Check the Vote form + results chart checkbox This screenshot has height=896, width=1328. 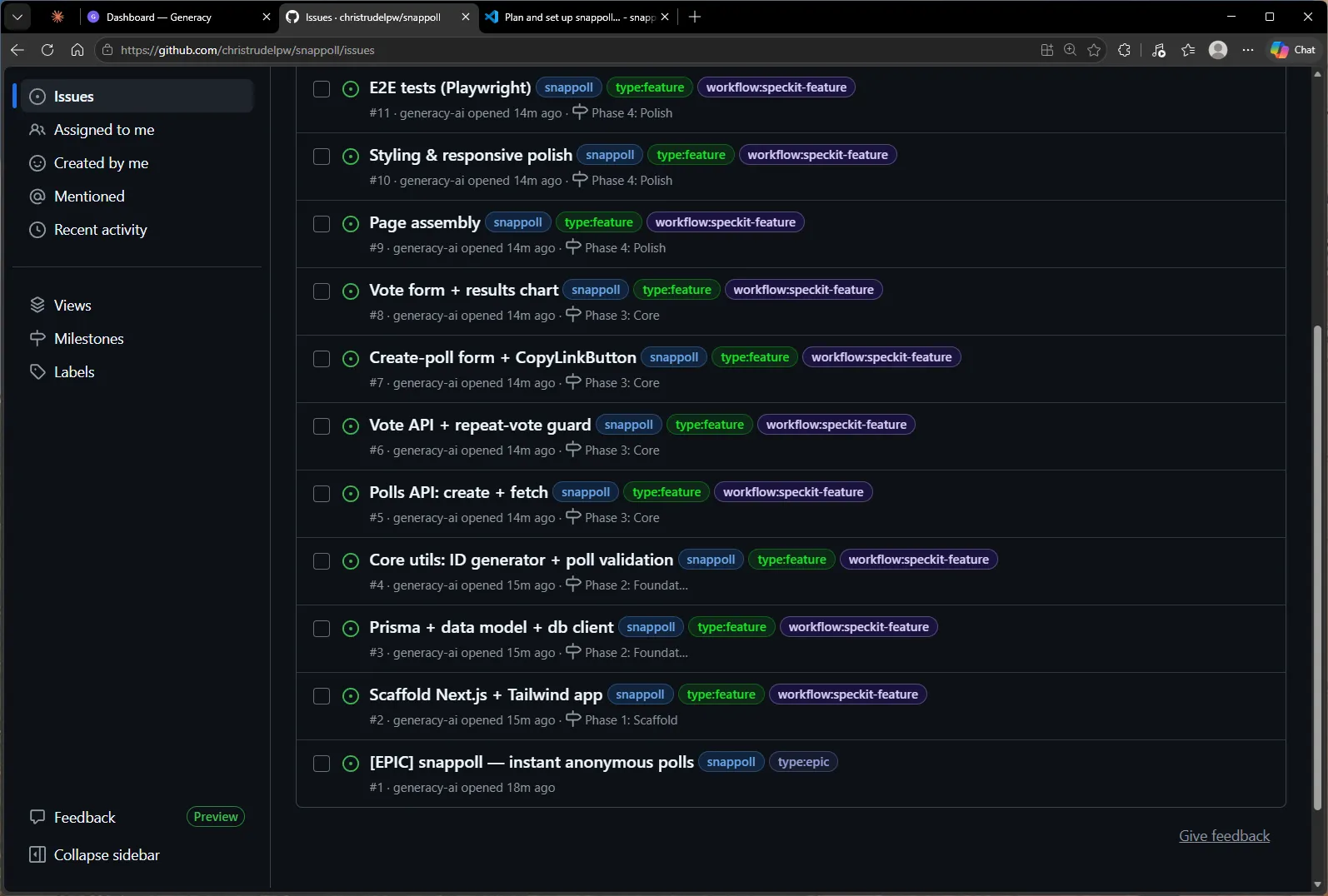(322, 291)
